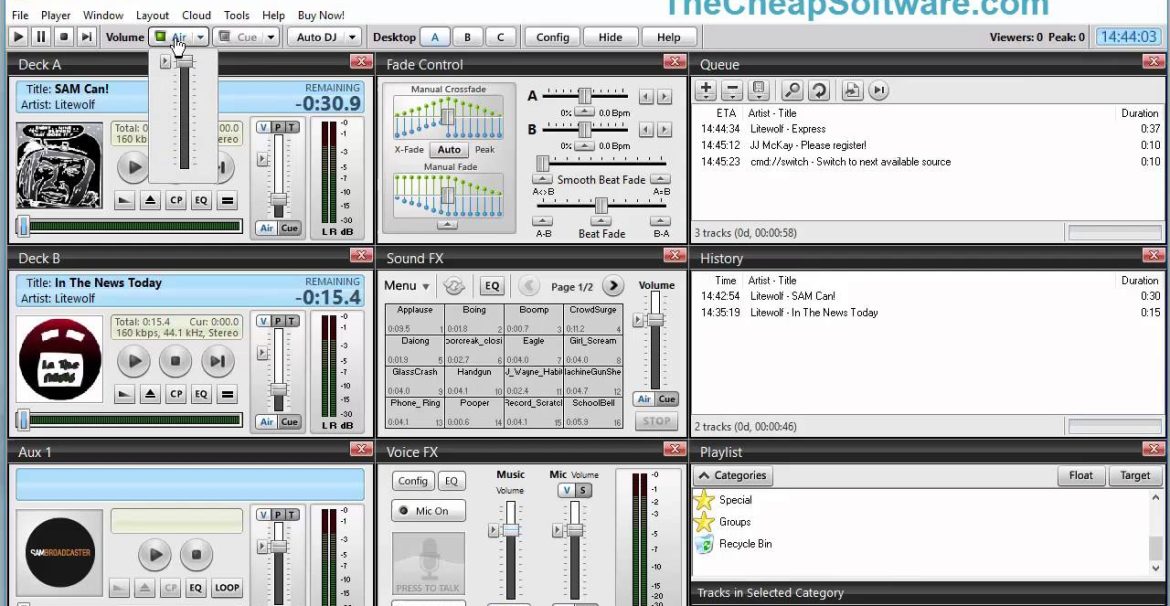The height and width of the screenshot is (606, 1170).
Task: Click the Next track icon in the top toolbar
Action: pyautogui.click(x=87, y=37)
